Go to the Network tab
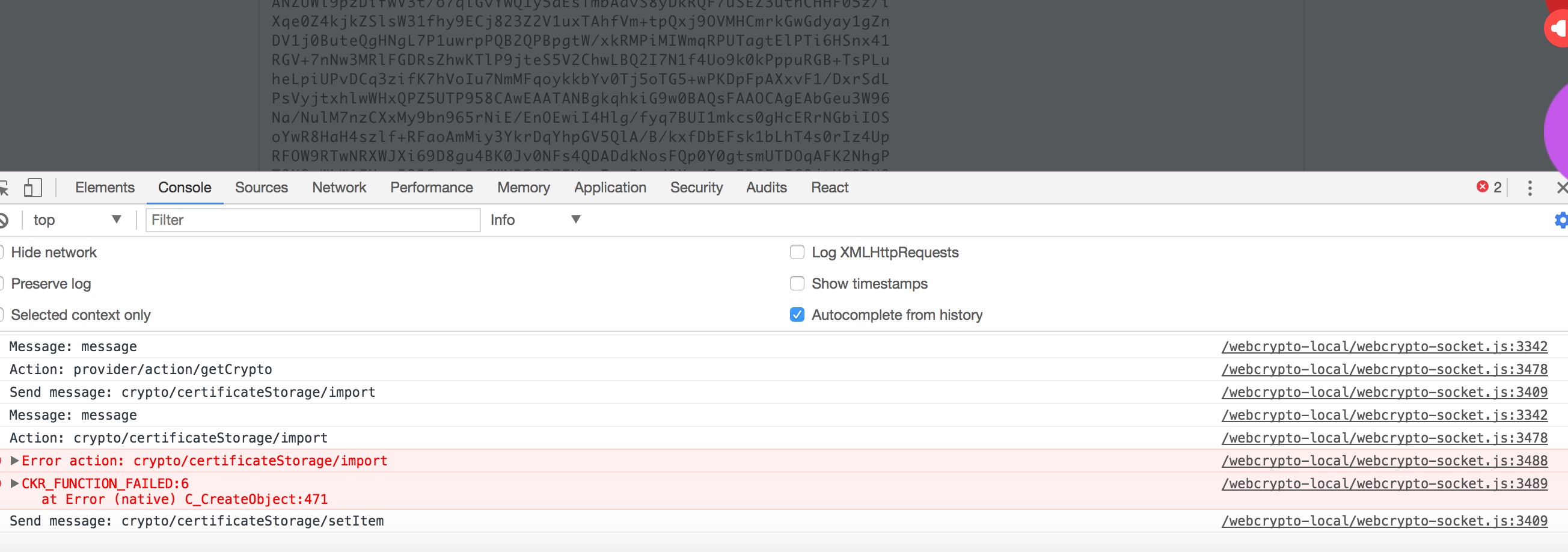The height and width of the screenshot is (552, 1568). (339, 188)
